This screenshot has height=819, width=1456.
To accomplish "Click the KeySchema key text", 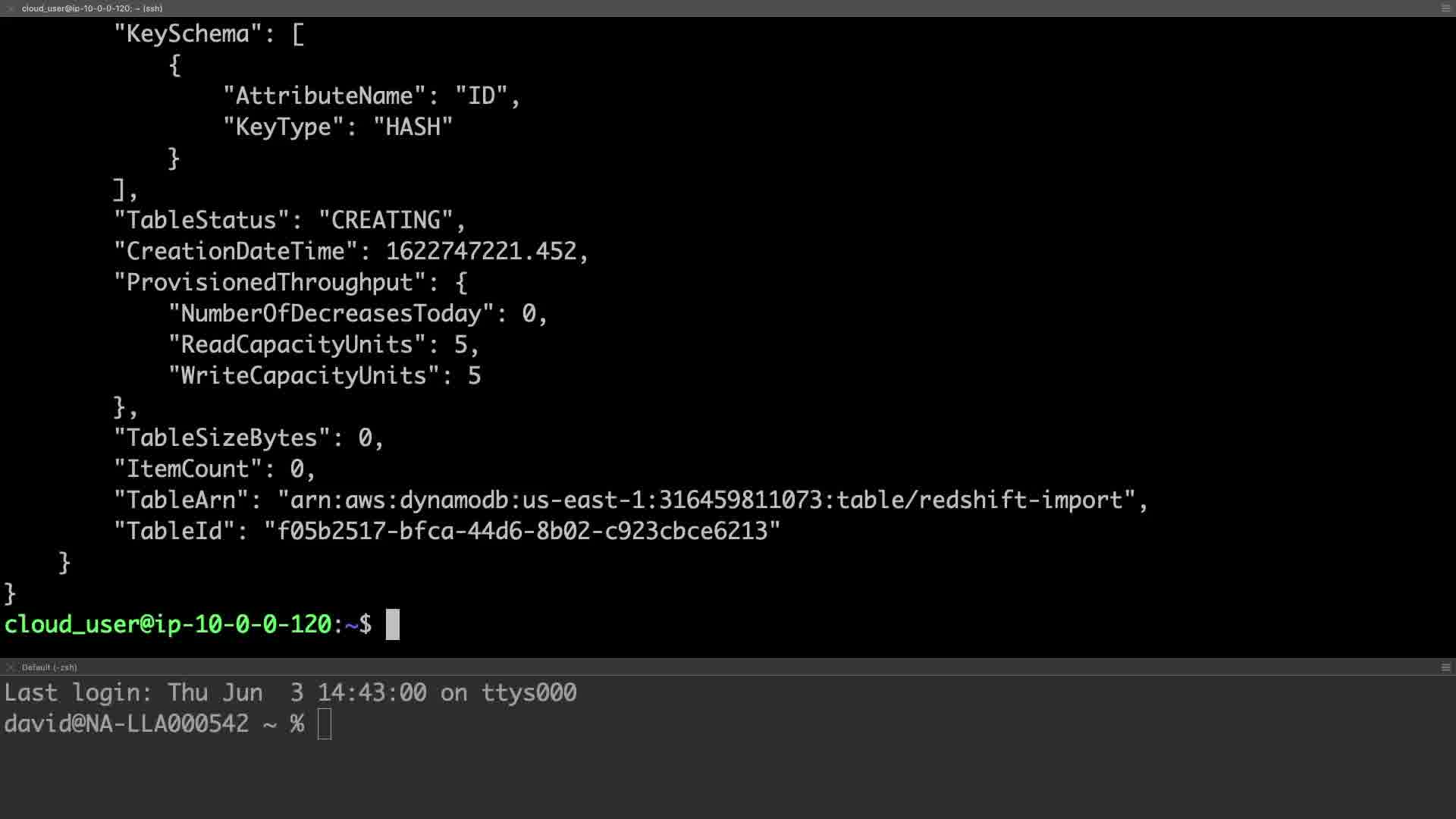I will coord(187,34).
